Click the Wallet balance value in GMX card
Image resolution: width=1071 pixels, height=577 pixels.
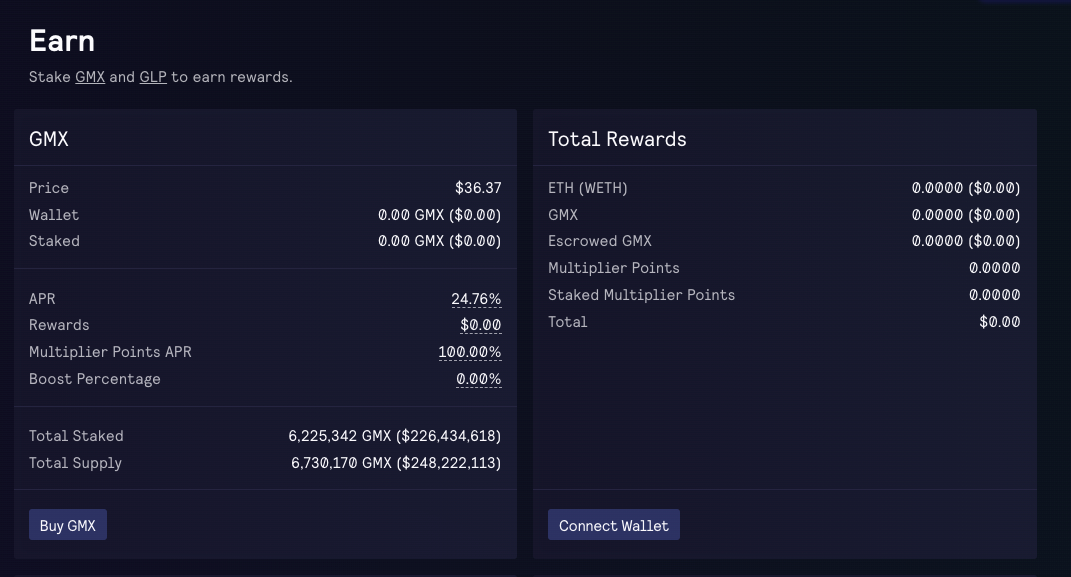(x=439, y=215)
